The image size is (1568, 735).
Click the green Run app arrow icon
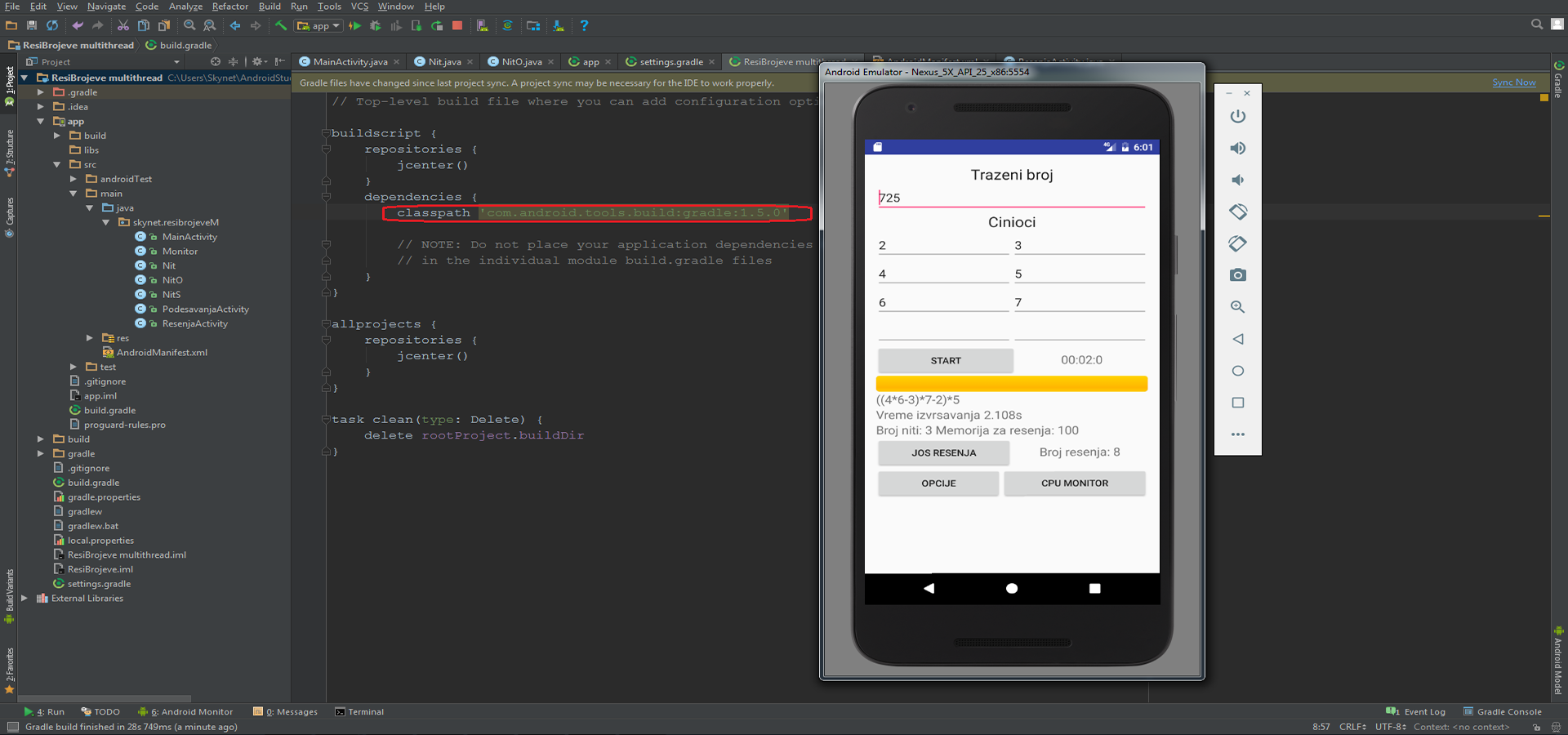(x=354, y=26)
